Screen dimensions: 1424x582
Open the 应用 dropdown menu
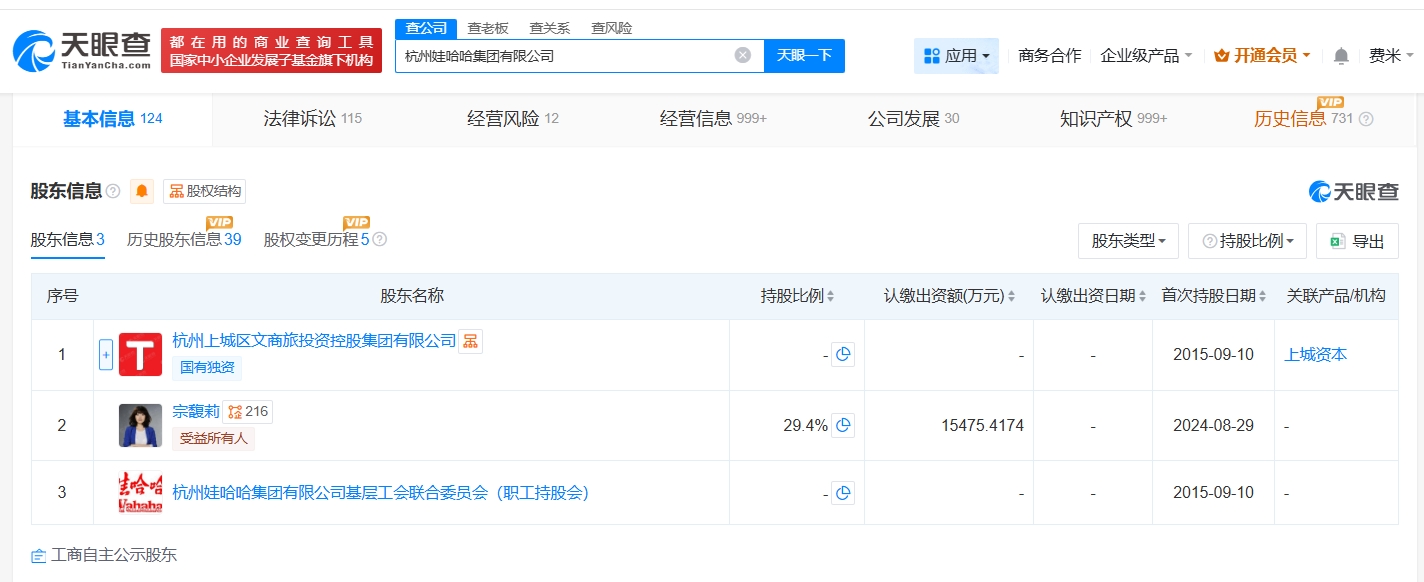(956, 56)
